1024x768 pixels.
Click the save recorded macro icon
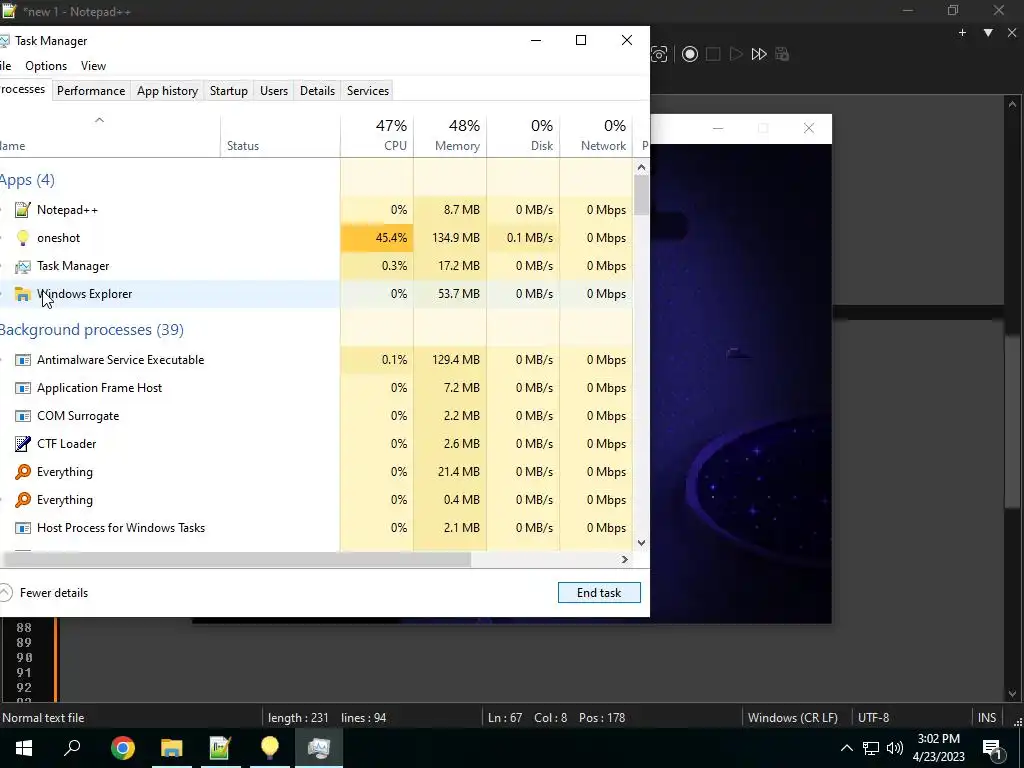(782, 54)
